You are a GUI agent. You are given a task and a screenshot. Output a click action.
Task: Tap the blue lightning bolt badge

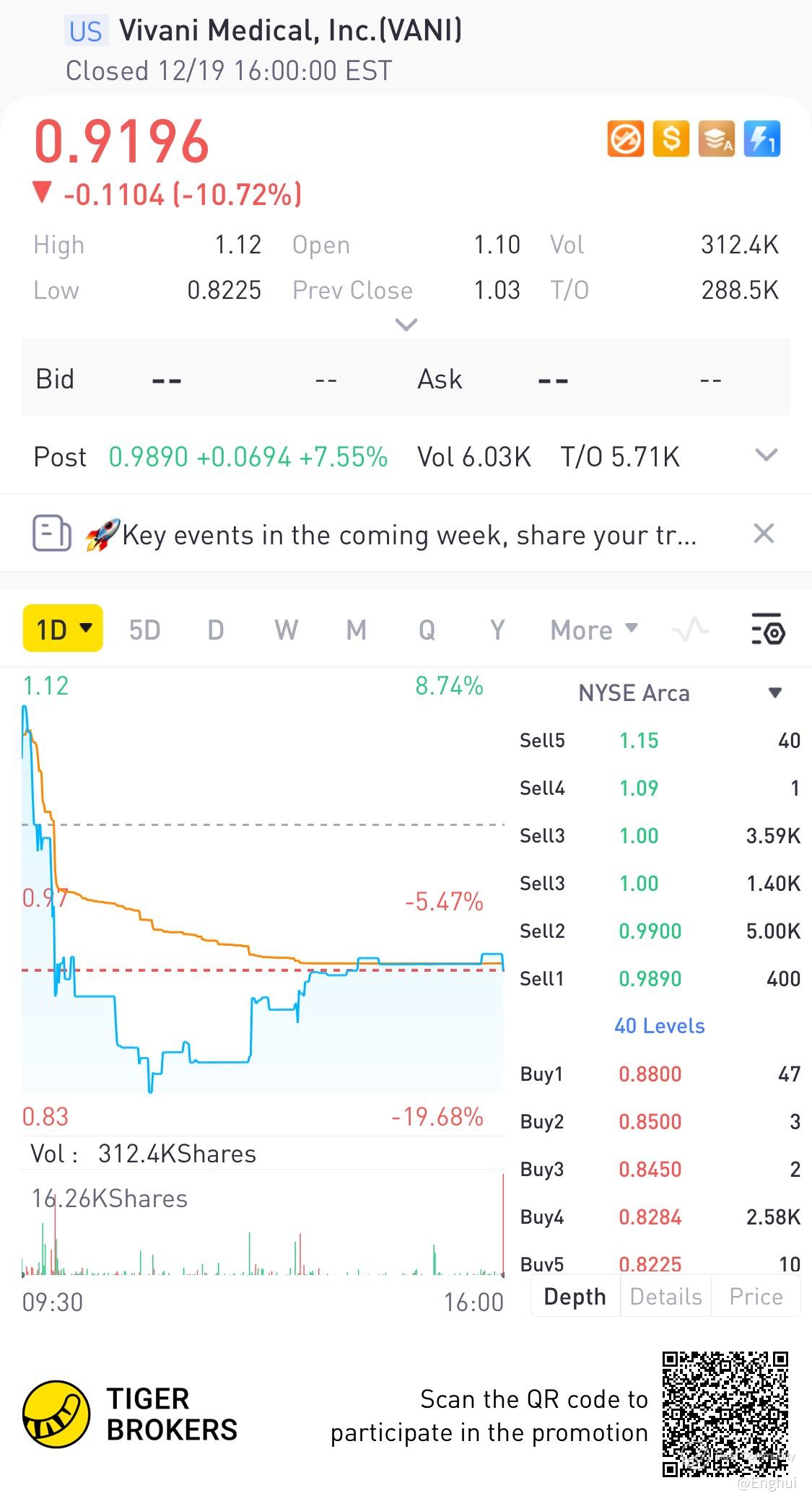tap(762, 139)
